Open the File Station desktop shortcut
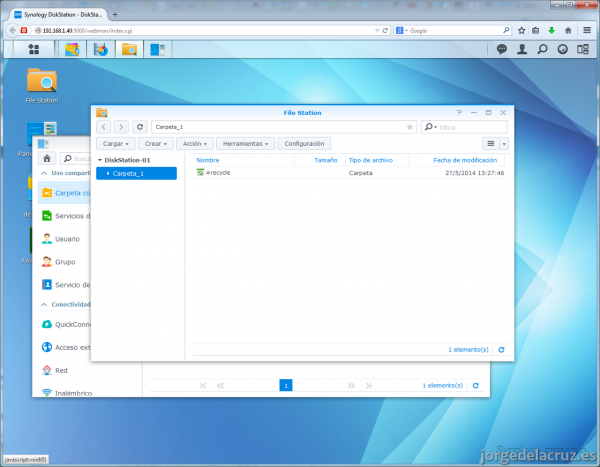Viewport: 600px width, 467px height. tap(42, 86)
